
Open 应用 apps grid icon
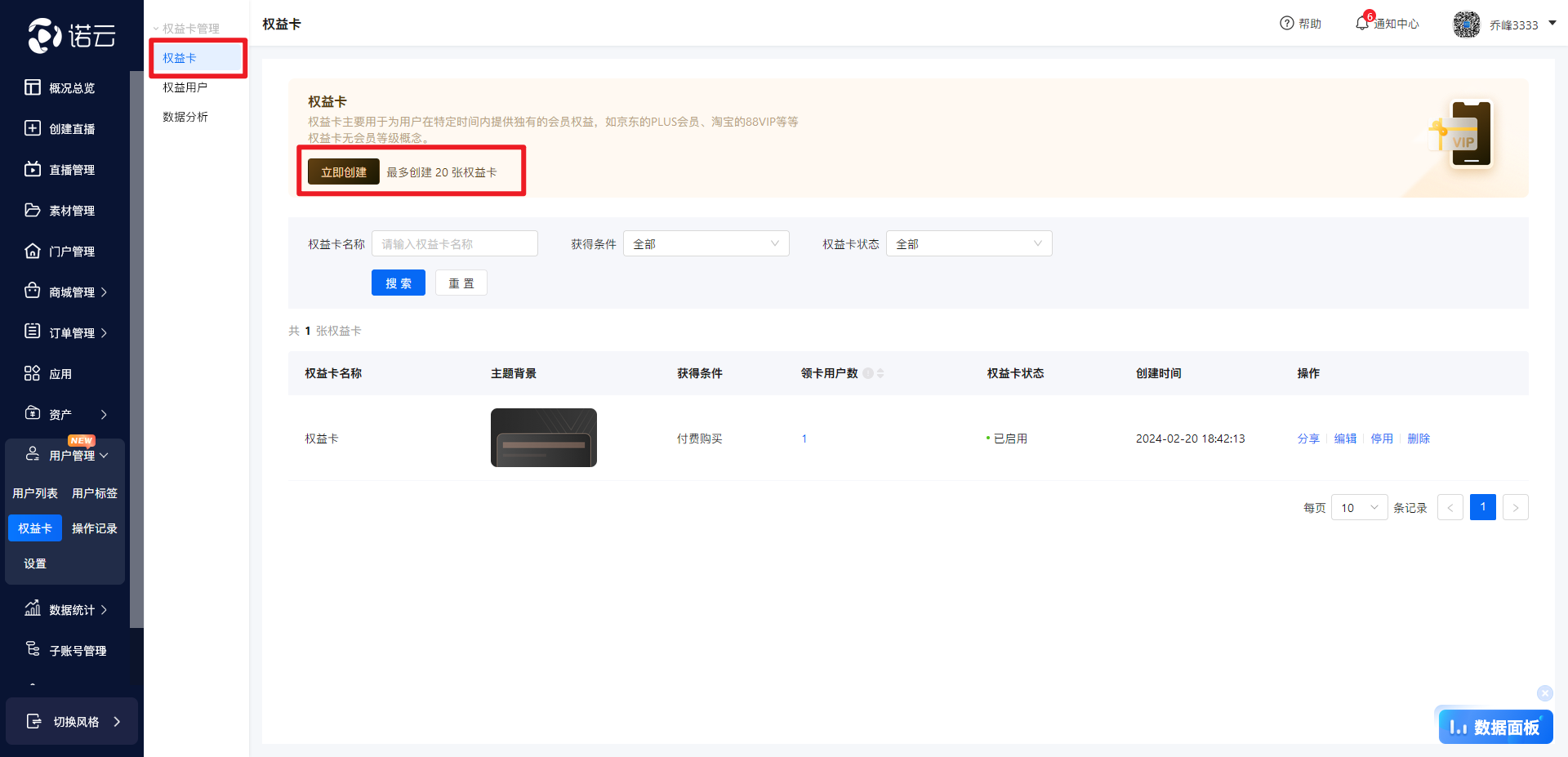(33, 373)
